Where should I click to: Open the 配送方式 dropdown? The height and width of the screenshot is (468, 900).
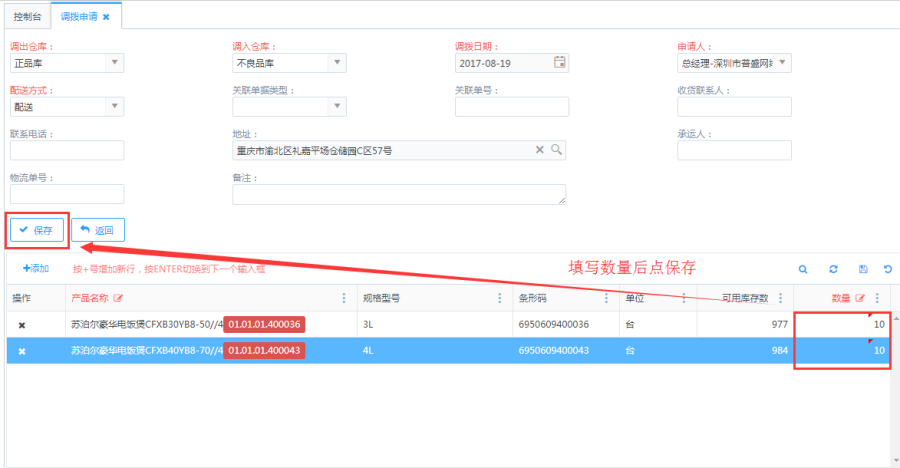click(x=114, y=107)
